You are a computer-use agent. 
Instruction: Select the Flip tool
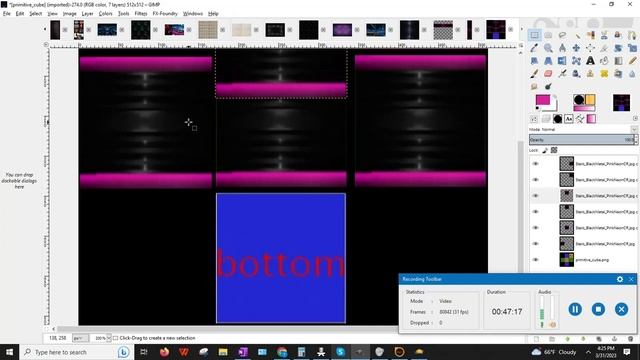562,61
